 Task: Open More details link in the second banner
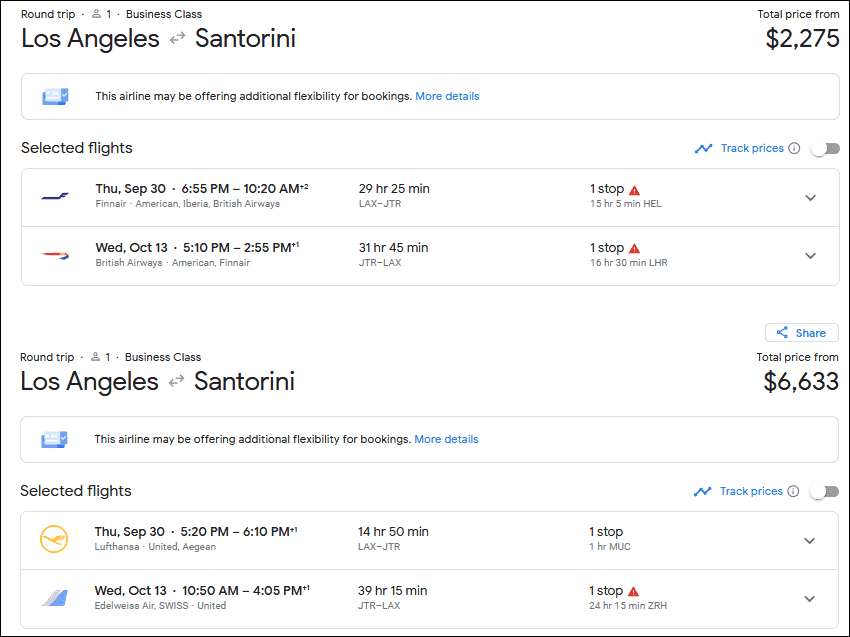[446, 440]
